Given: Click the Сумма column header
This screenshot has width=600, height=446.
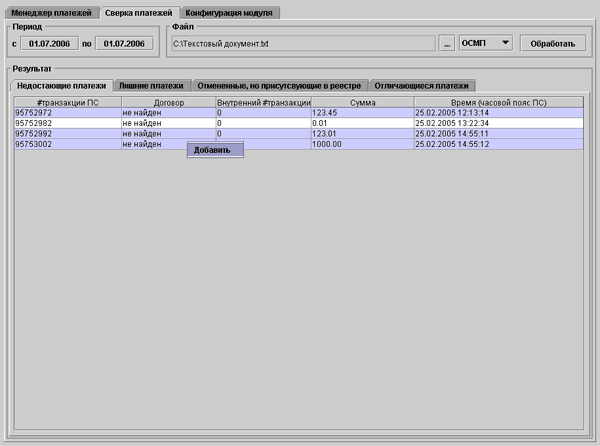Looking at the screenshot, I should point(363,102).
